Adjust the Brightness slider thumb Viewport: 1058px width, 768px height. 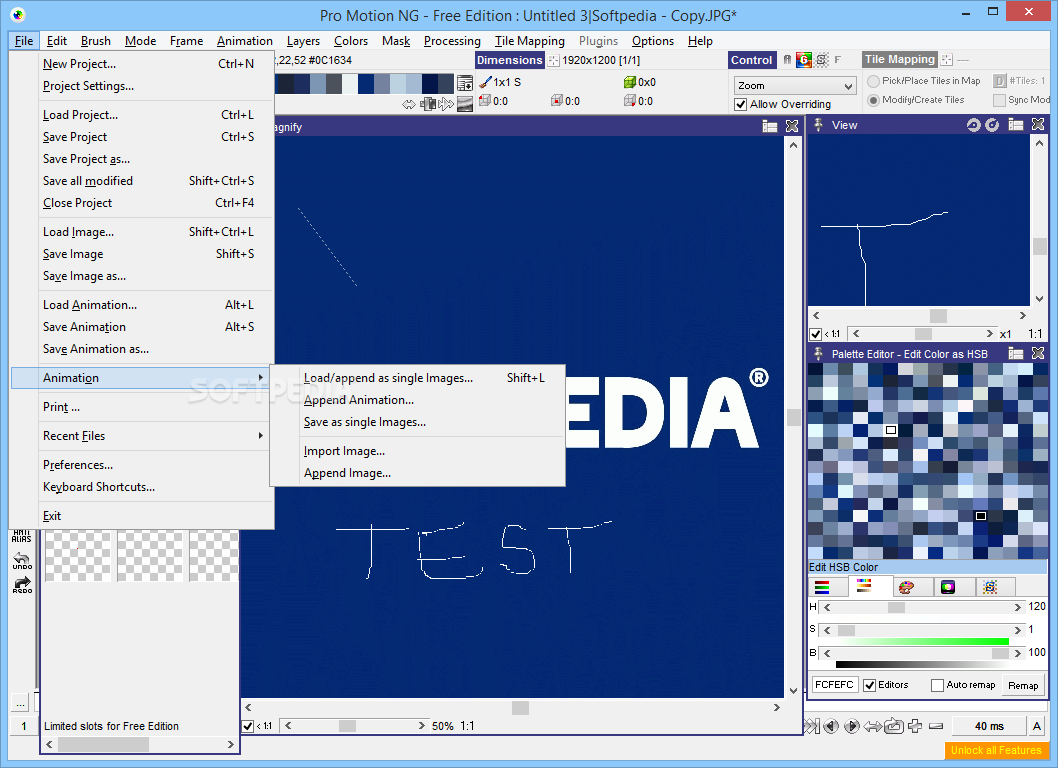(x=1001, y=653)
